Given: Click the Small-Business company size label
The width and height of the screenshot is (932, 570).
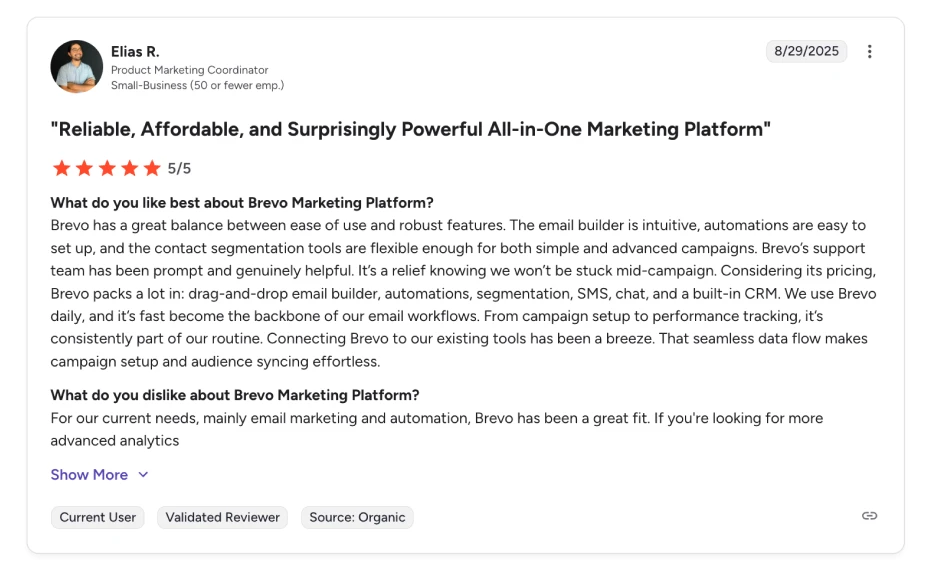Looking at the screenshot, I should (x=197, y=86).
